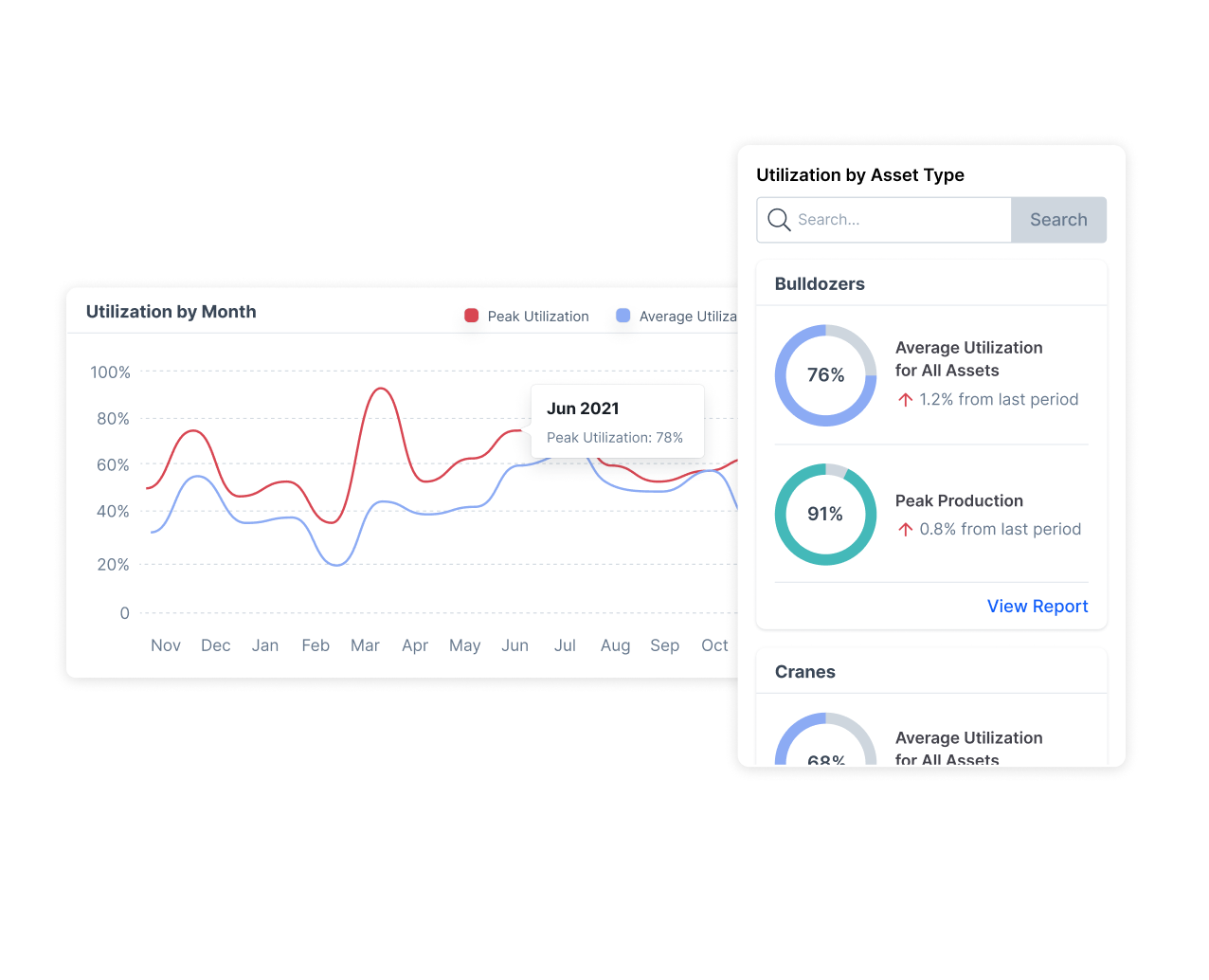Toggle the Peak Utilization series visibility

537,316
